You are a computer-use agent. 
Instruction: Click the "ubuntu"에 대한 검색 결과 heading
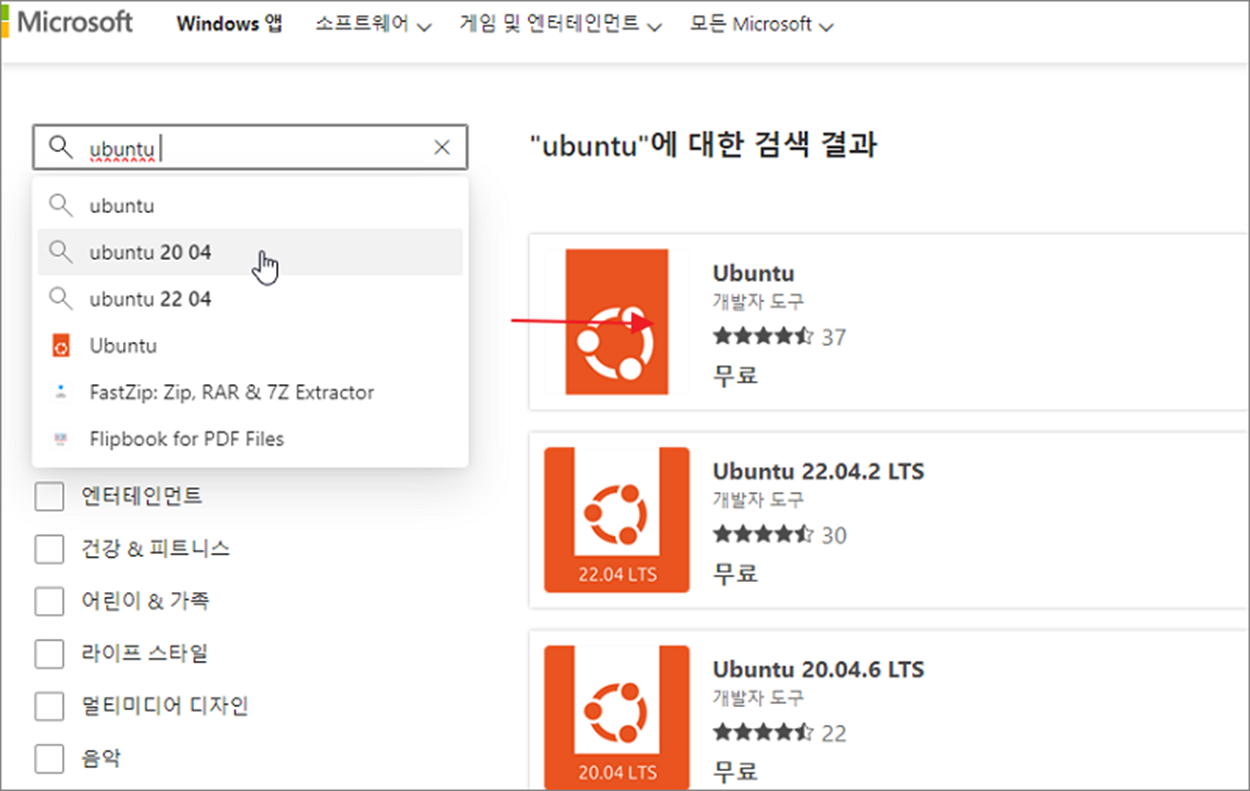pos(703,145)
